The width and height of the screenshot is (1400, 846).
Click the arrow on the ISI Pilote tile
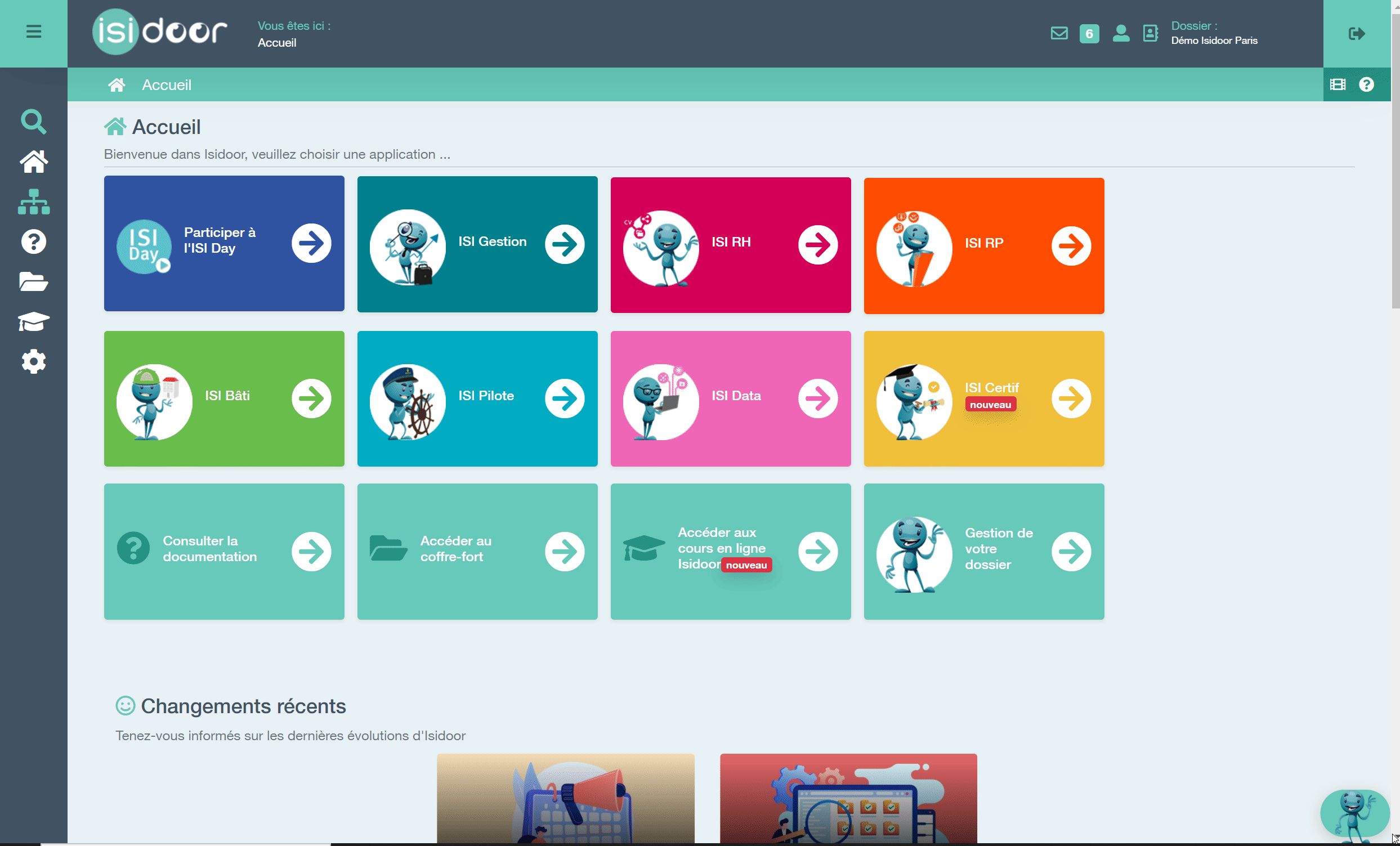[565, 399]
